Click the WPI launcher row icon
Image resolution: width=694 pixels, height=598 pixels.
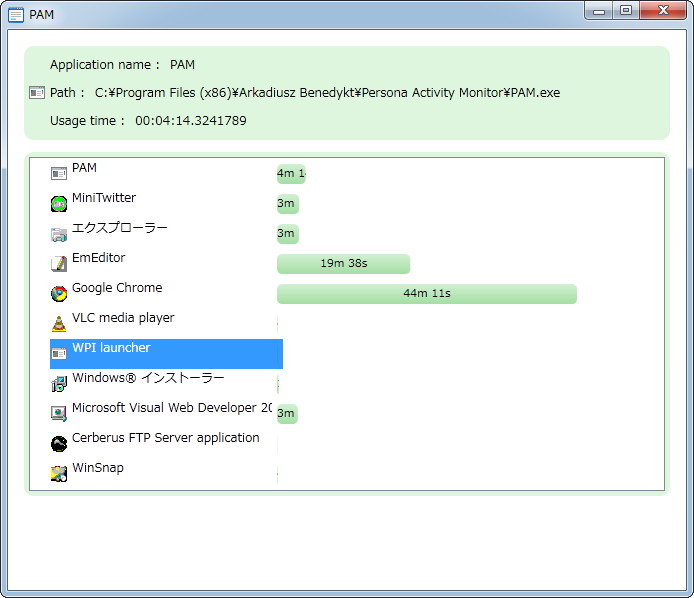[x=59, y=354]
